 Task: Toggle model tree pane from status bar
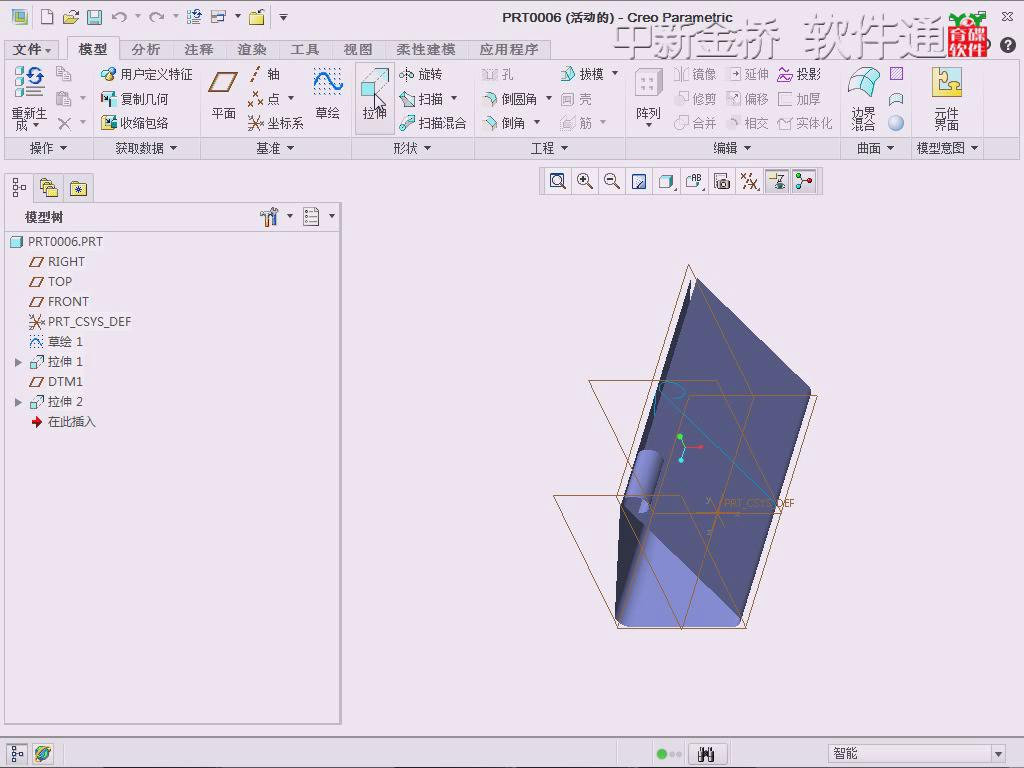coord(18,754)
